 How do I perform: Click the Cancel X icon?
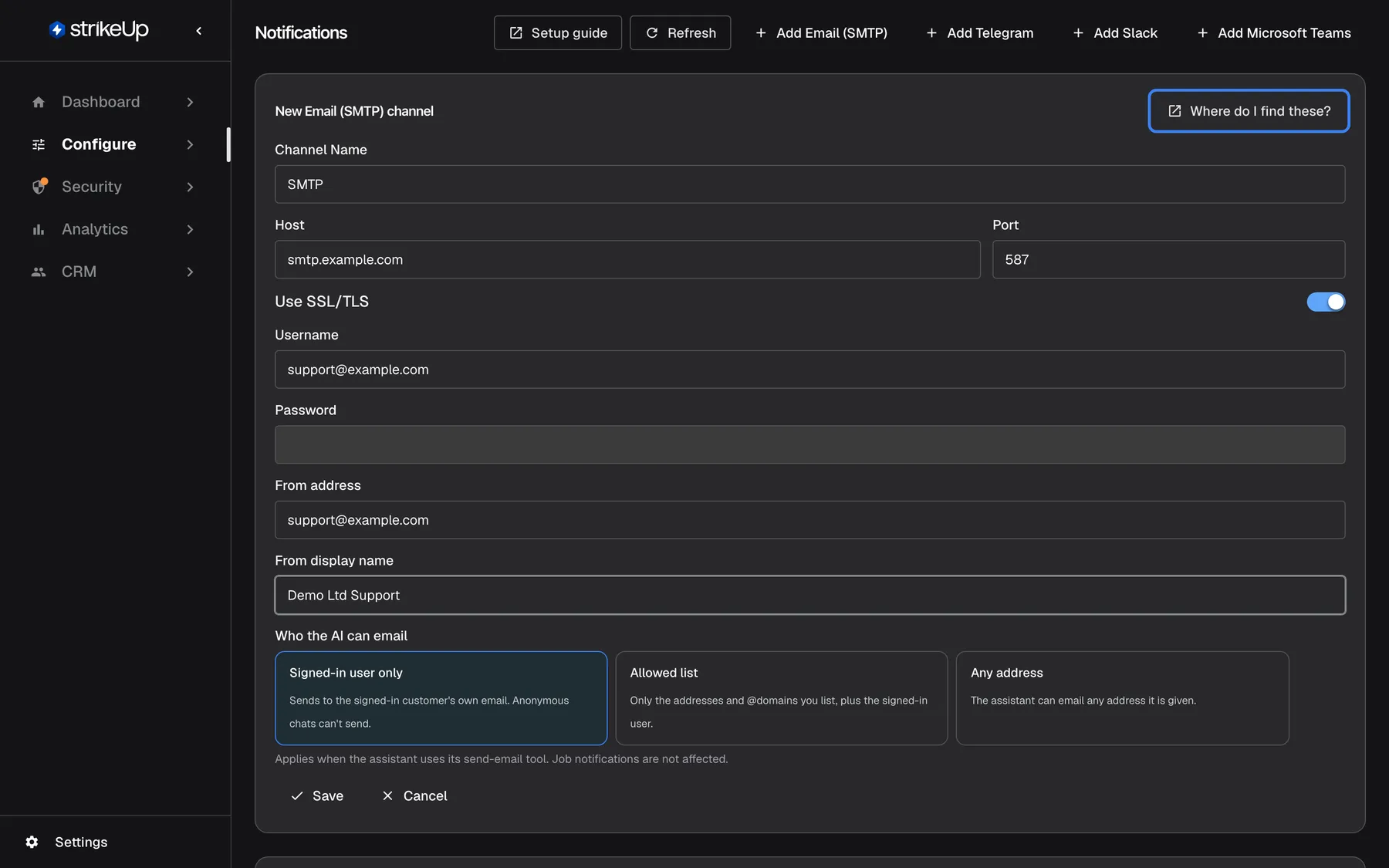click(x=388, y=796)
